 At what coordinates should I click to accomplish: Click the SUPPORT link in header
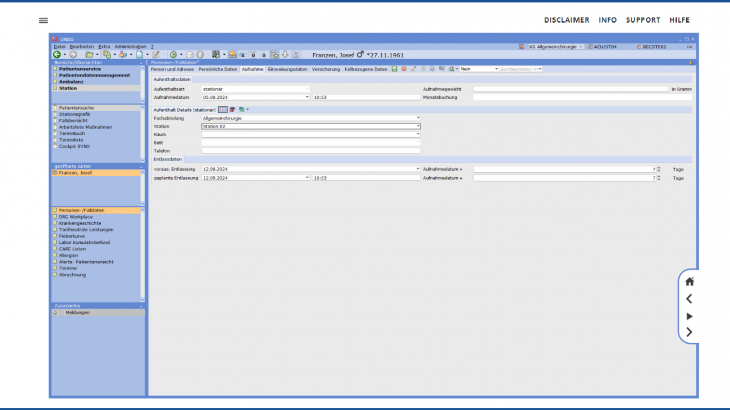(x=643, y=20)
